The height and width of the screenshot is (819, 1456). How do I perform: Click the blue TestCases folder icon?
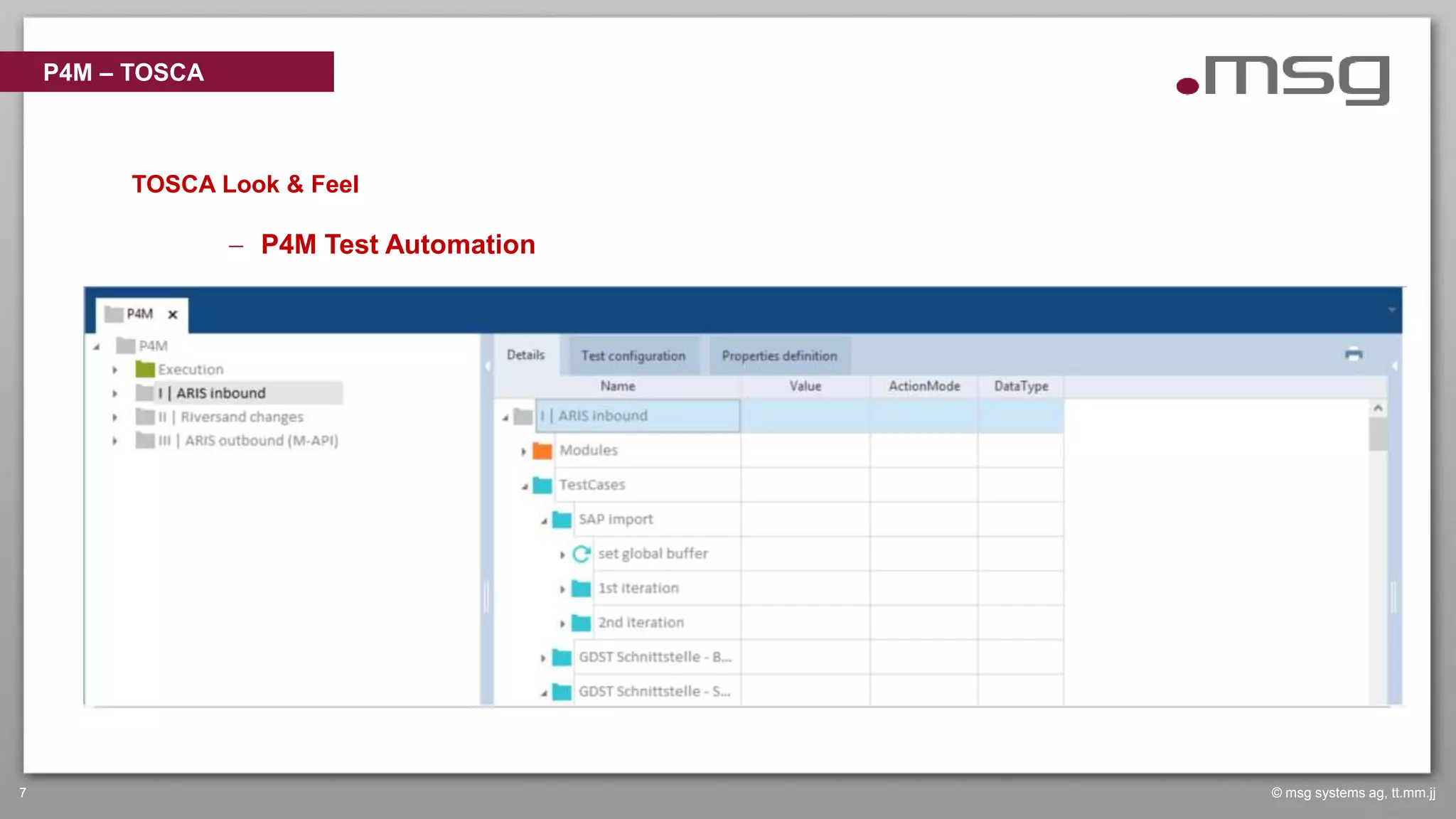pos(542,485)
